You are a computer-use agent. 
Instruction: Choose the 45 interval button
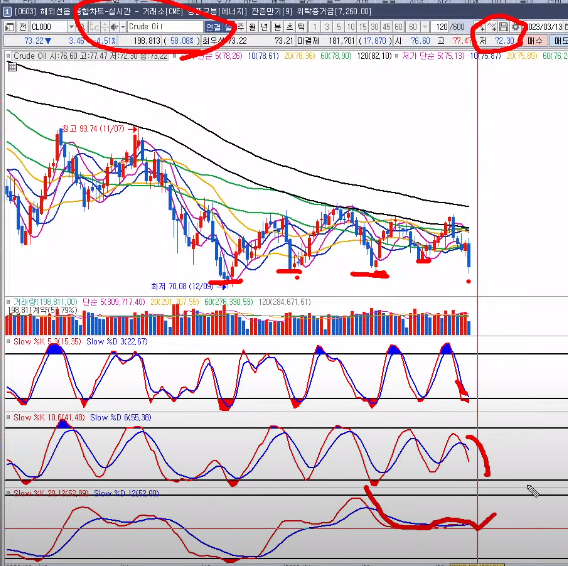click(x=387, y=27)
